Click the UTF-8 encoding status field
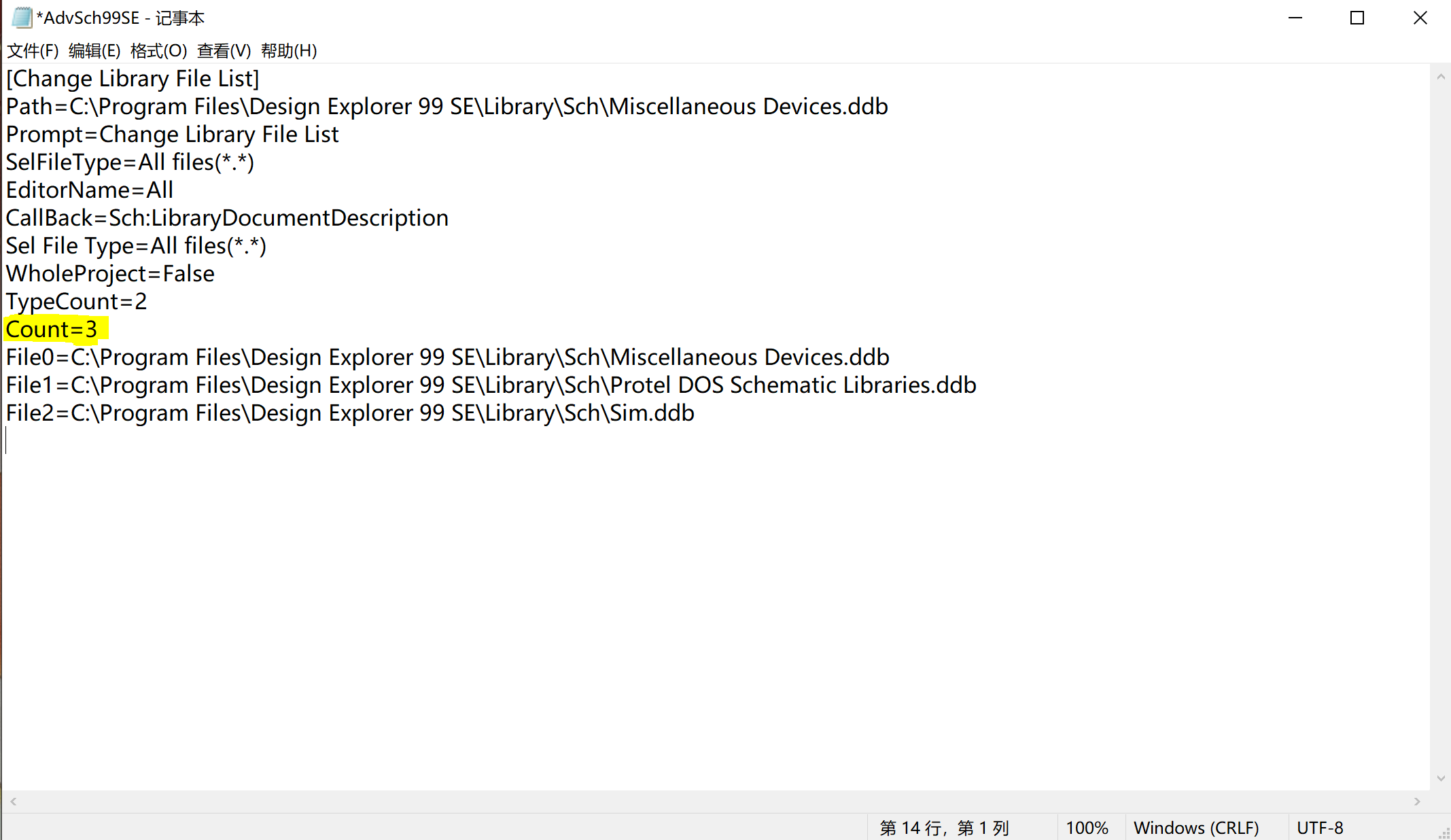 [x=1320, y=828]
